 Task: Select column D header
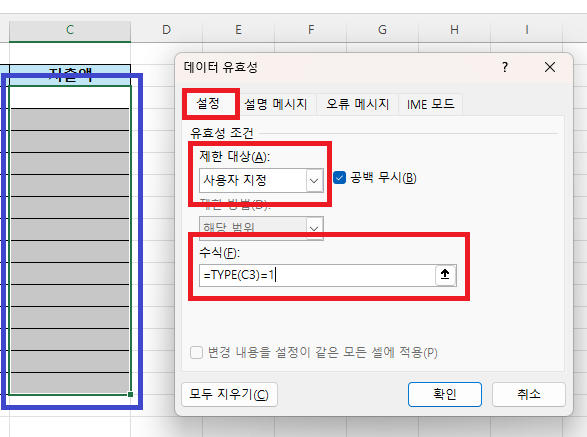coord(167,30)
